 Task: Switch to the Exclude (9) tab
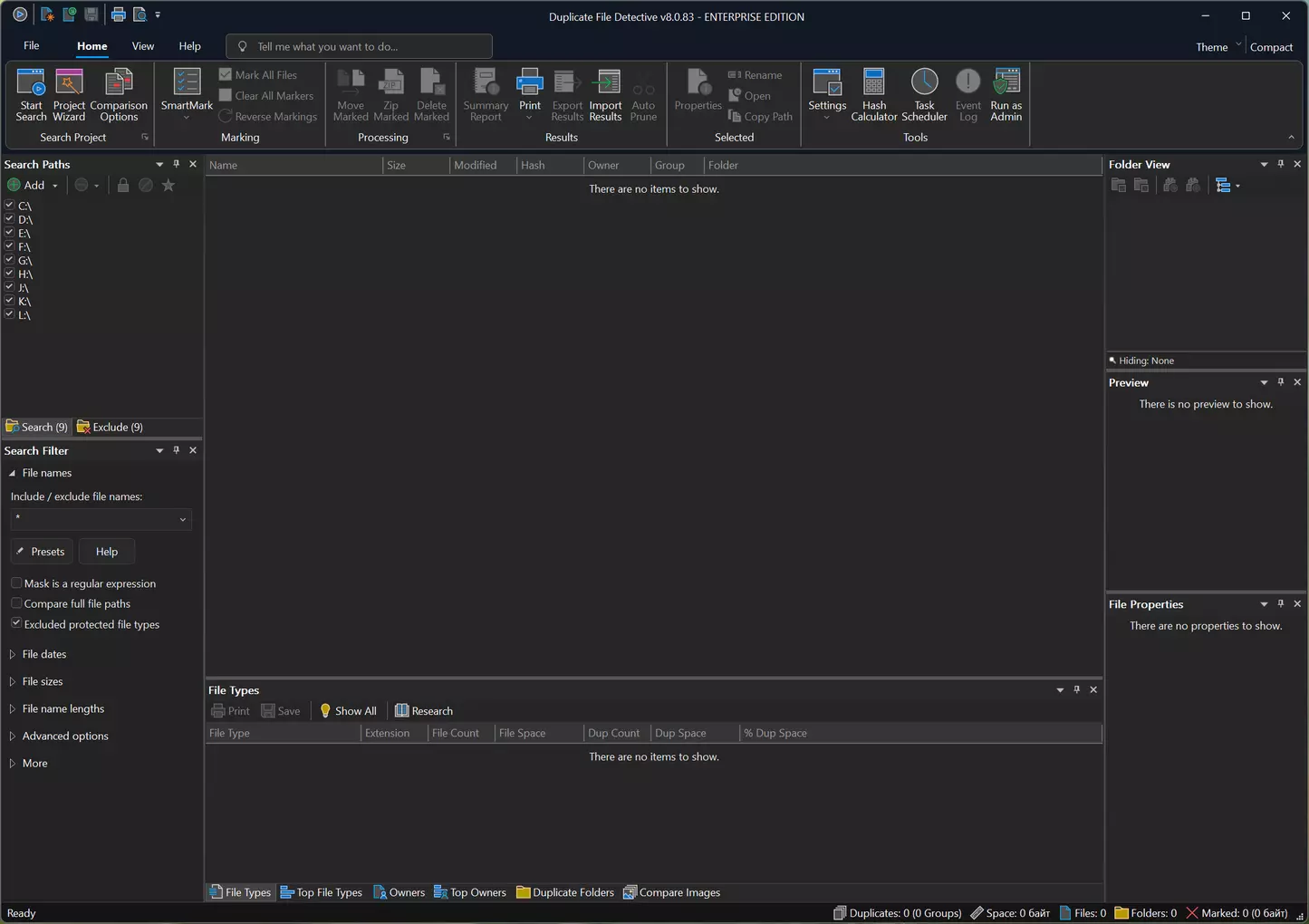click(110, 427)
